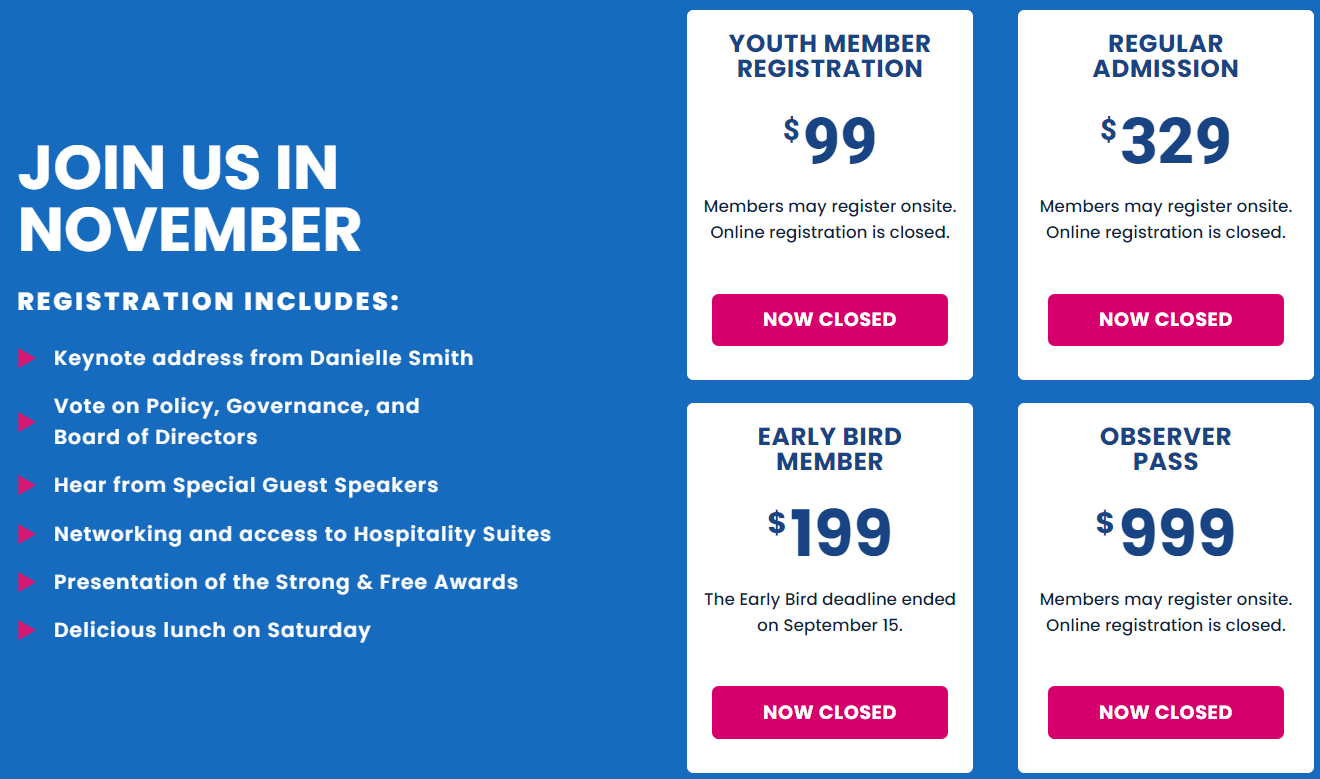Click the Early Bird Member heading
Screen dimensions: 1320x779
click(830, 450)
